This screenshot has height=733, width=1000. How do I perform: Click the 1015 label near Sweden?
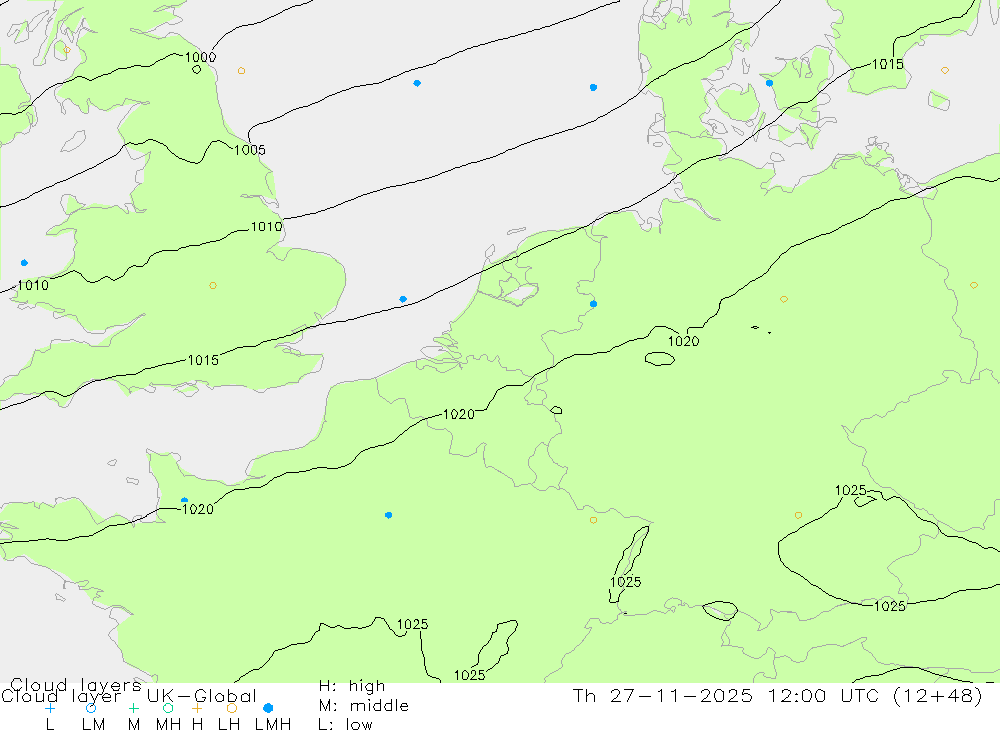pos(888,64)
